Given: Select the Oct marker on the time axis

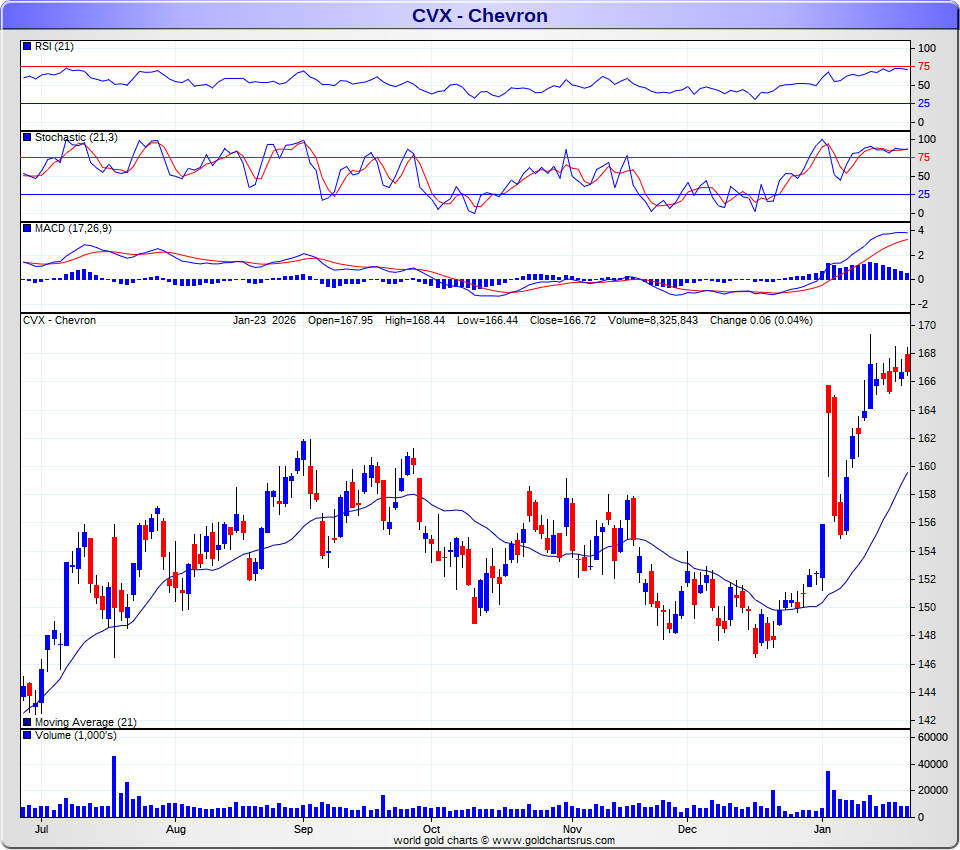Looking at the screenshot, I should [432, 830].
